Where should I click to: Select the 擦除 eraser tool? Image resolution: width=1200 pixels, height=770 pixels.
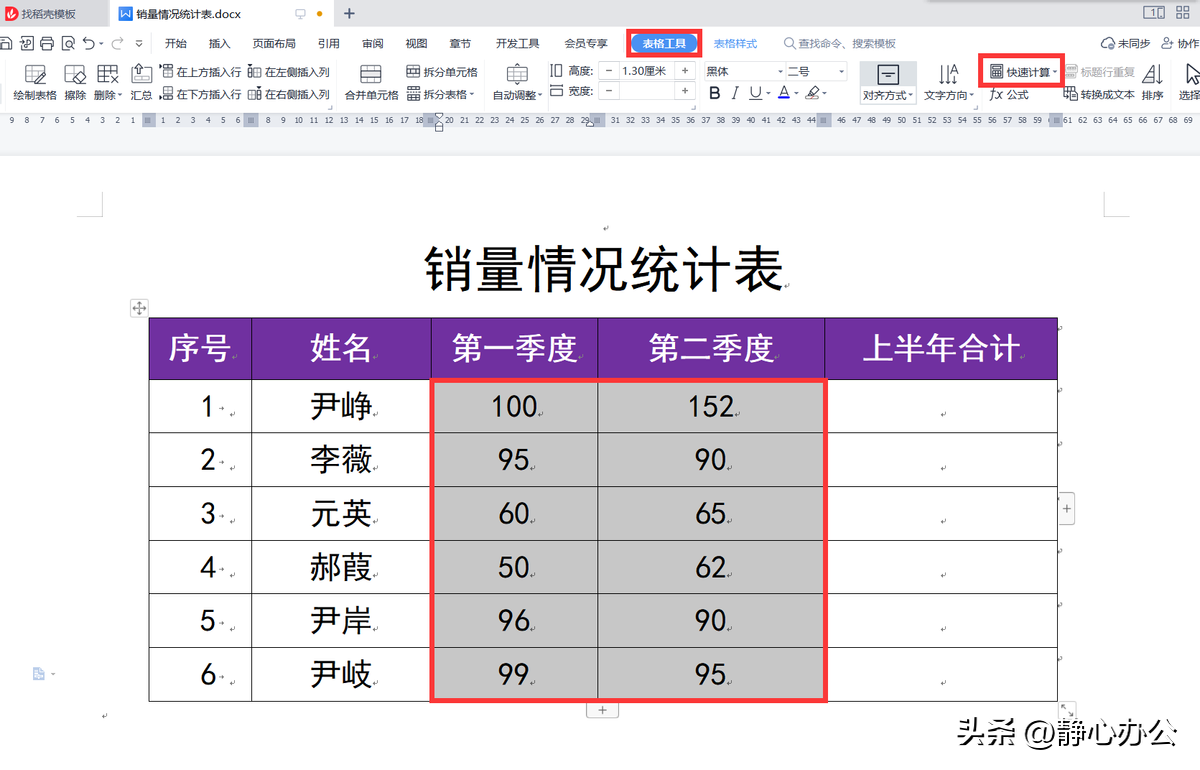pos(75,83)
